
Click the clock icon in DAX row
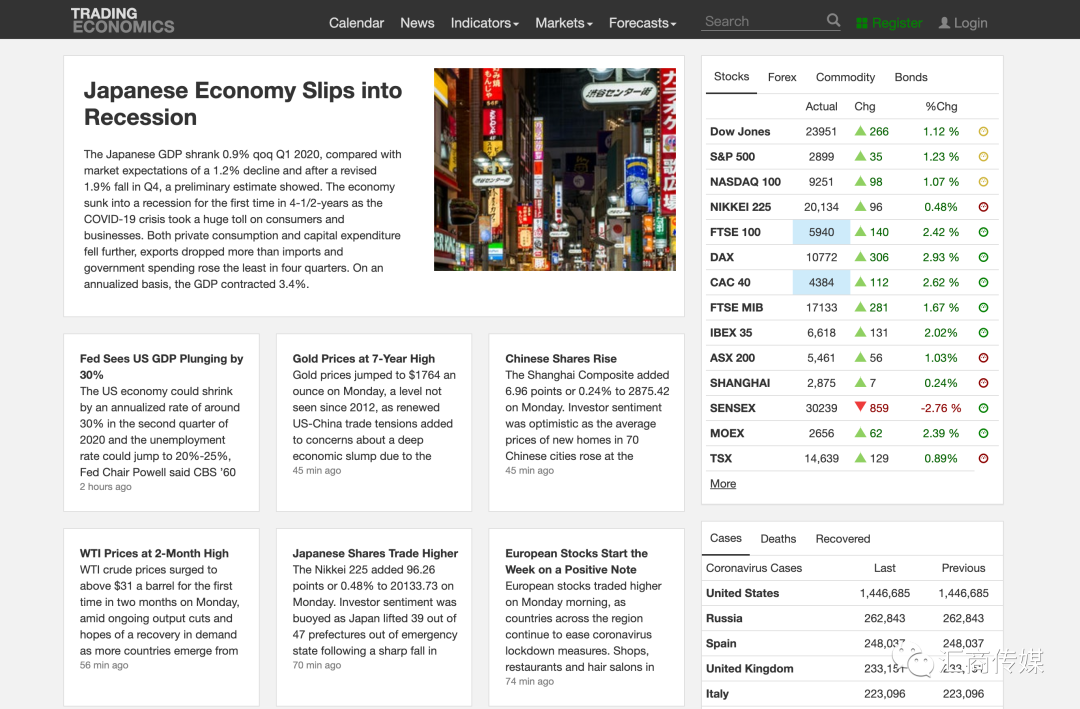pos(984,257)
